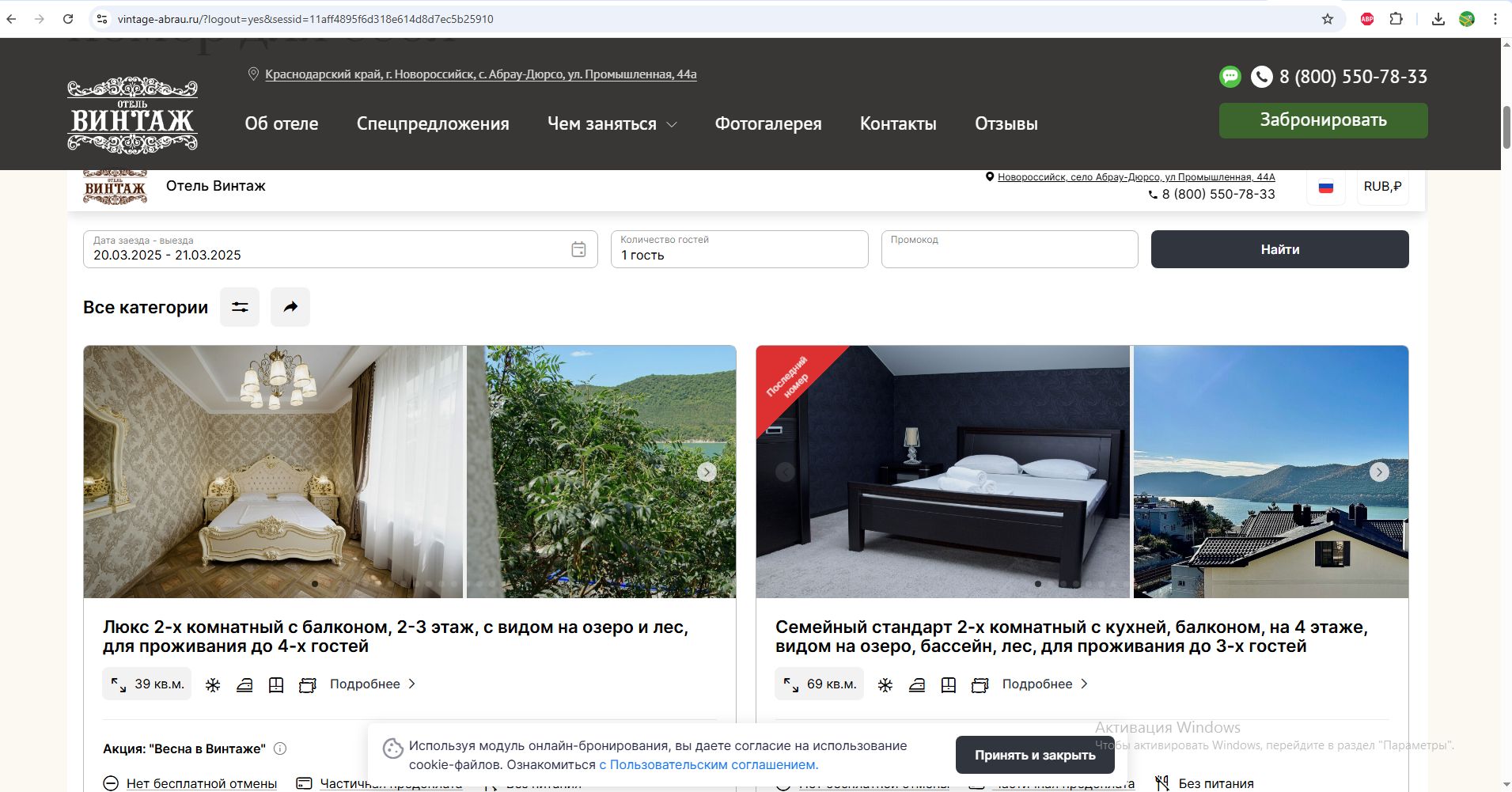Accept cookies with Принять и закрыть
1512x792 pixels.
(1035, 755)
